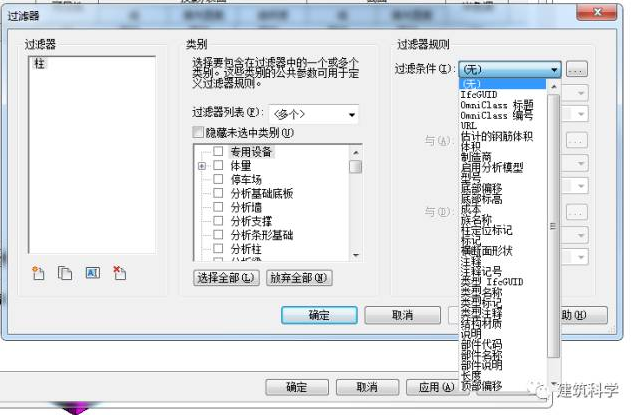This screenshot has height=415, width=636.
Task: Expand the 体量 tree node
Action: click(x=202, y=165)
